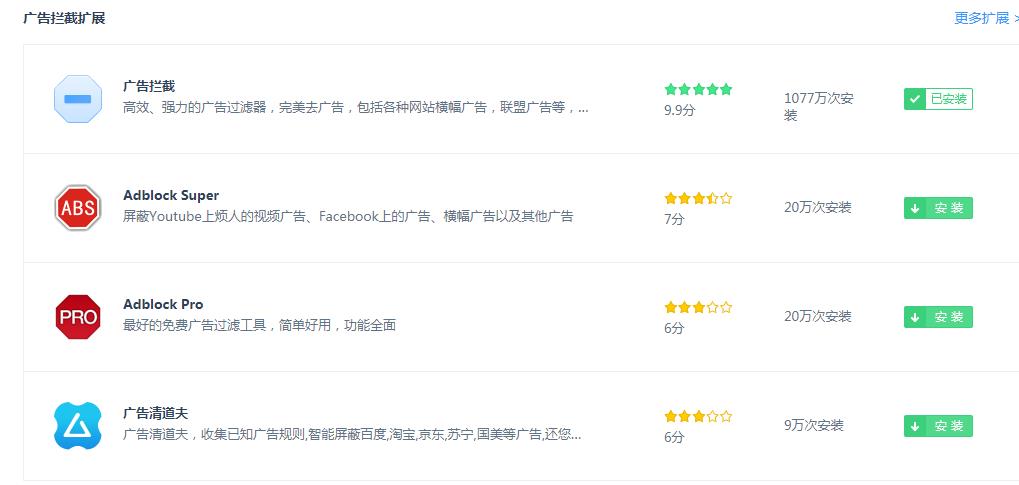Click the Adblock Pro red PRO icon

point(78,317)
